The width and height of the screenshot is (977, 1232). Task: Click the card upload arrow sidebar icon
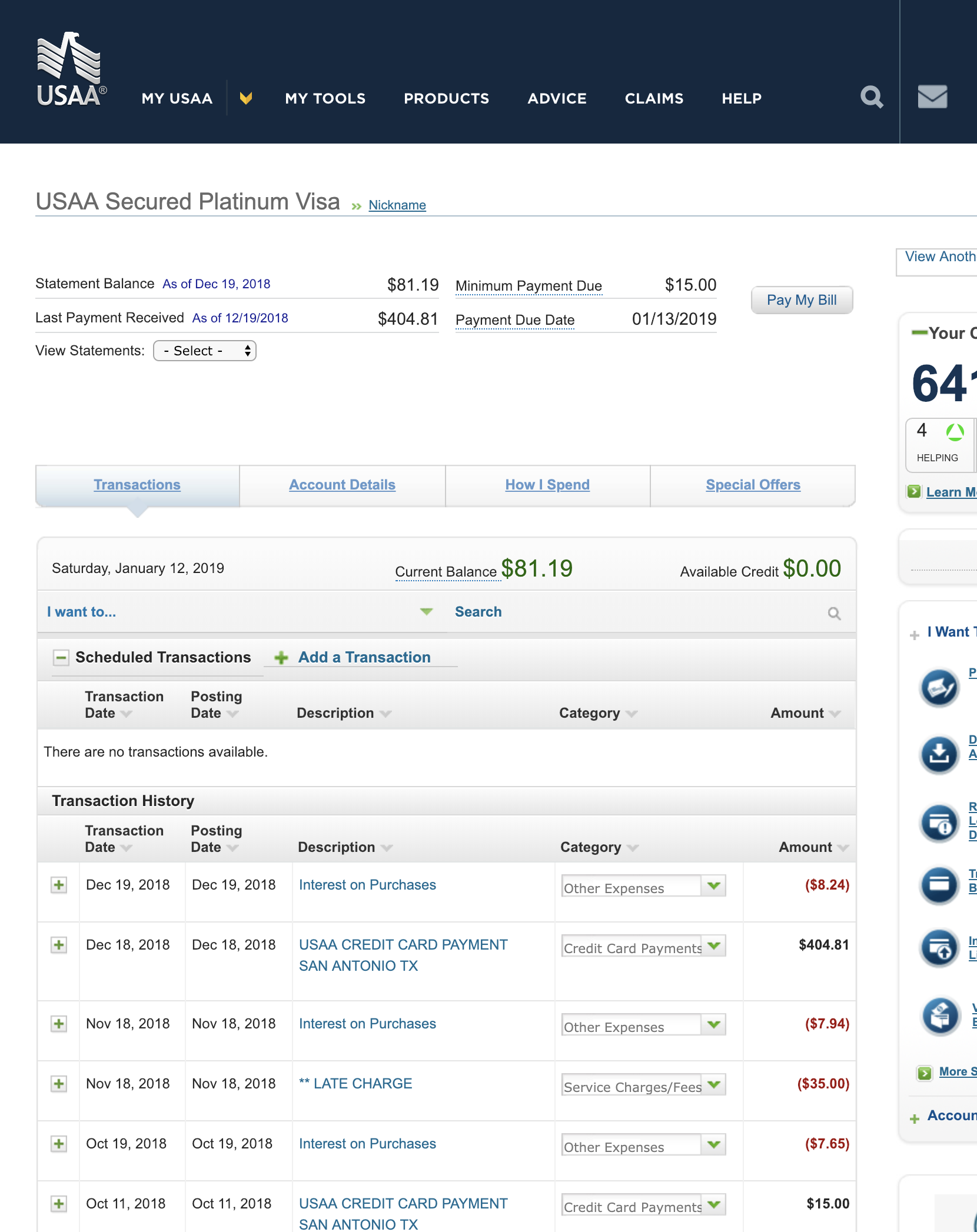coord(939,947)
